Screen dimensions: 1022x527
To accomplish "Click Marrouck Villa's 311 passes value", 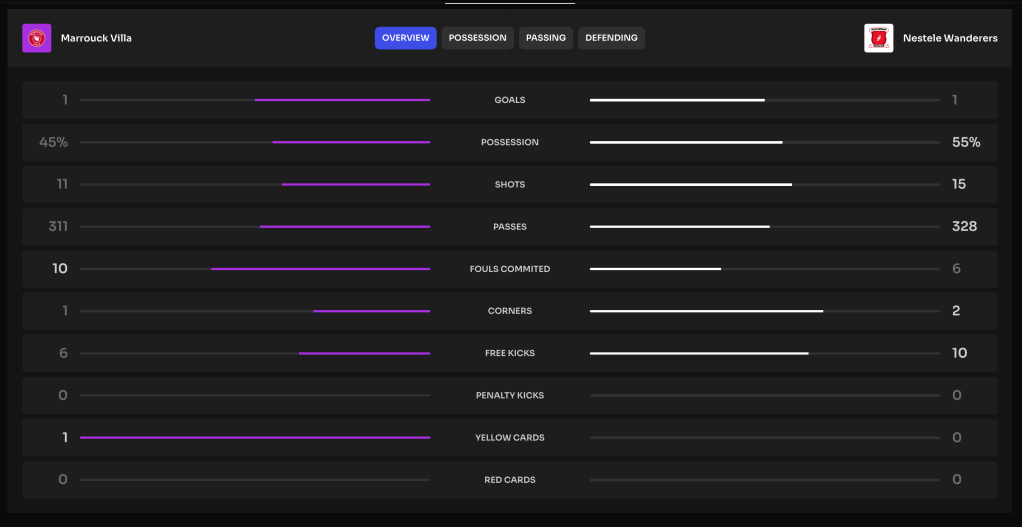I will (58, 227).
